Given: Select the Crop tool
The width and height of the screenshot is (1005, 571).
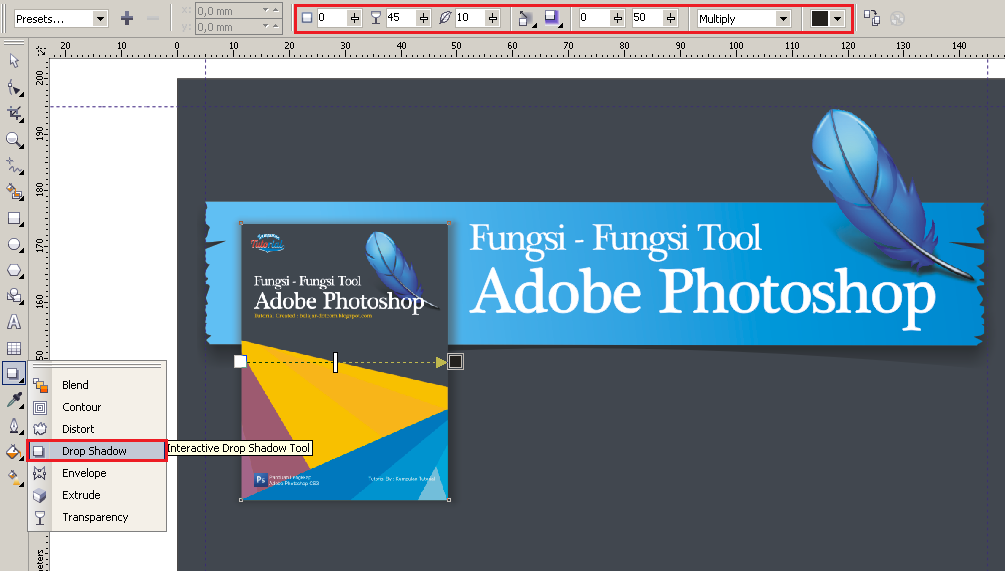Looking at the screenshot, I should [x=14, y=114].
